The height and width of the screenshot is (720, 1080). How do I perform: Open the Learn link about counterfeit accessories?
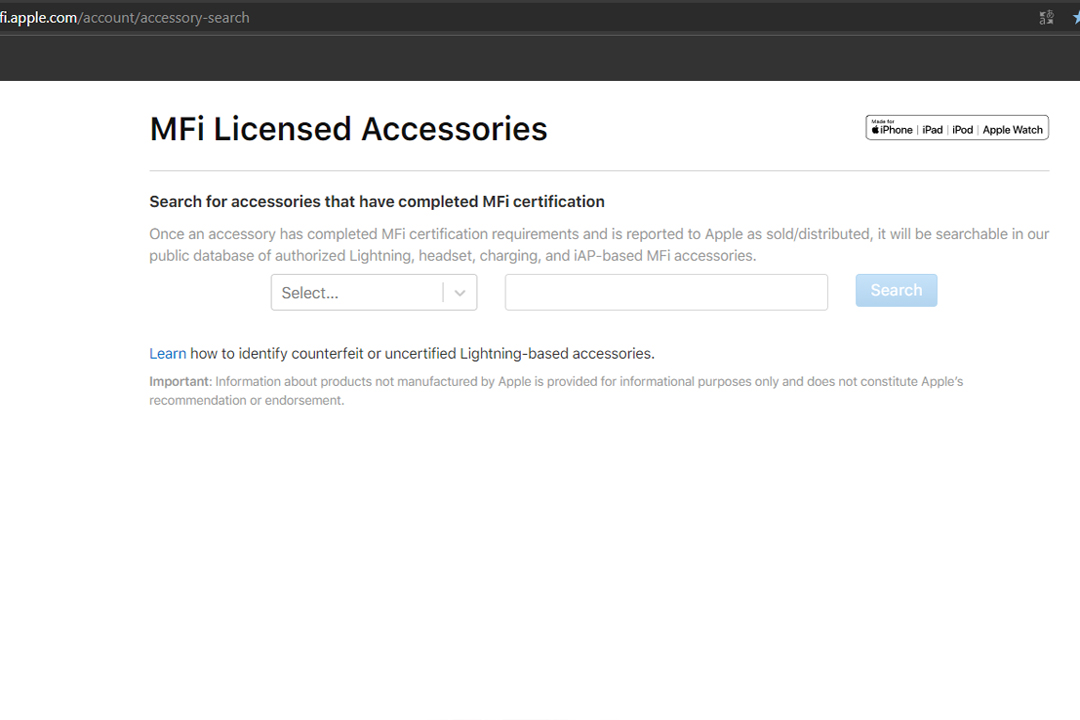[167, 353]
